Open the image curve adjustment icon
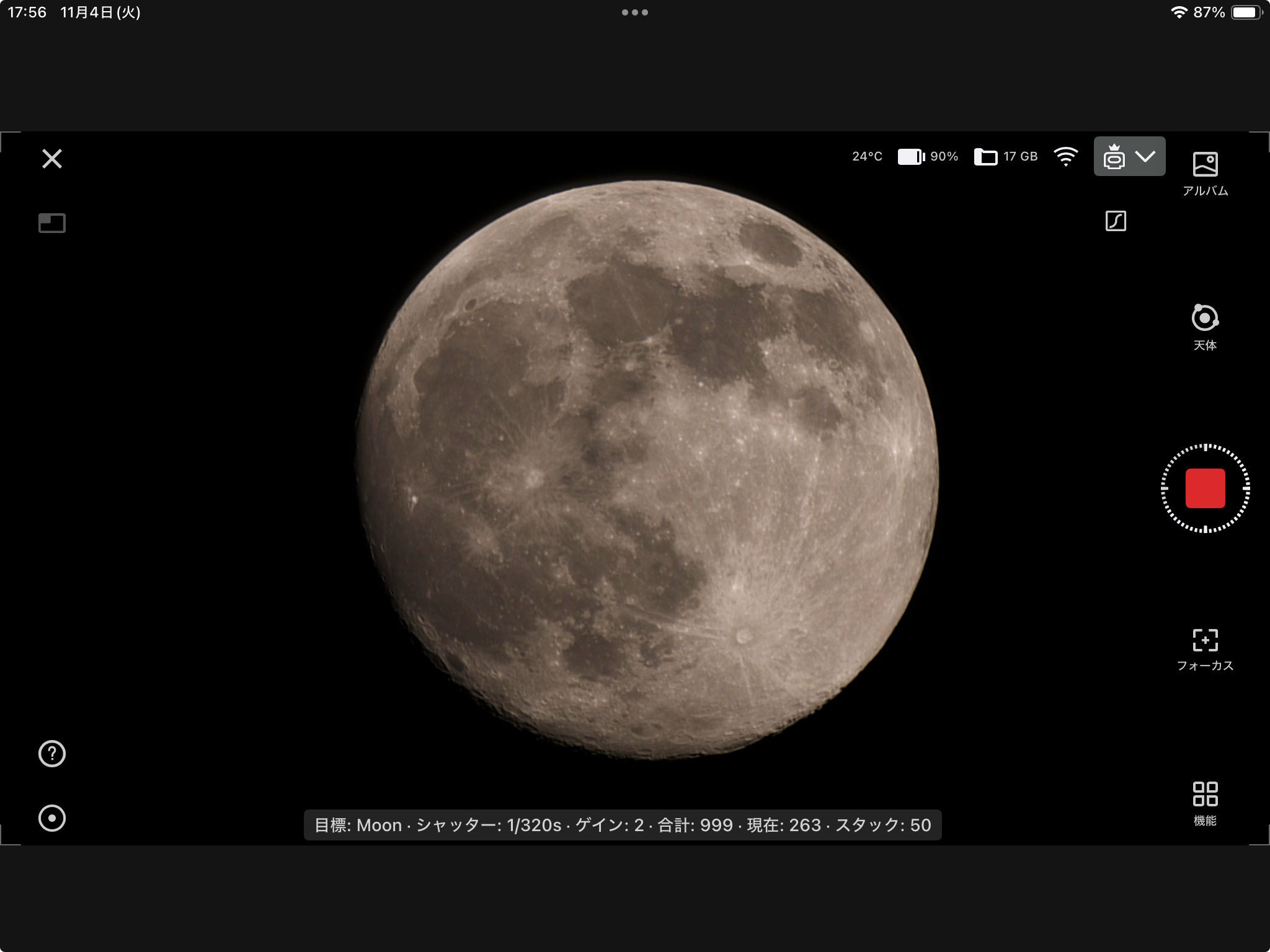Screen dimensions: 1270x952 pyautogui.click(x=1116, y=221)
